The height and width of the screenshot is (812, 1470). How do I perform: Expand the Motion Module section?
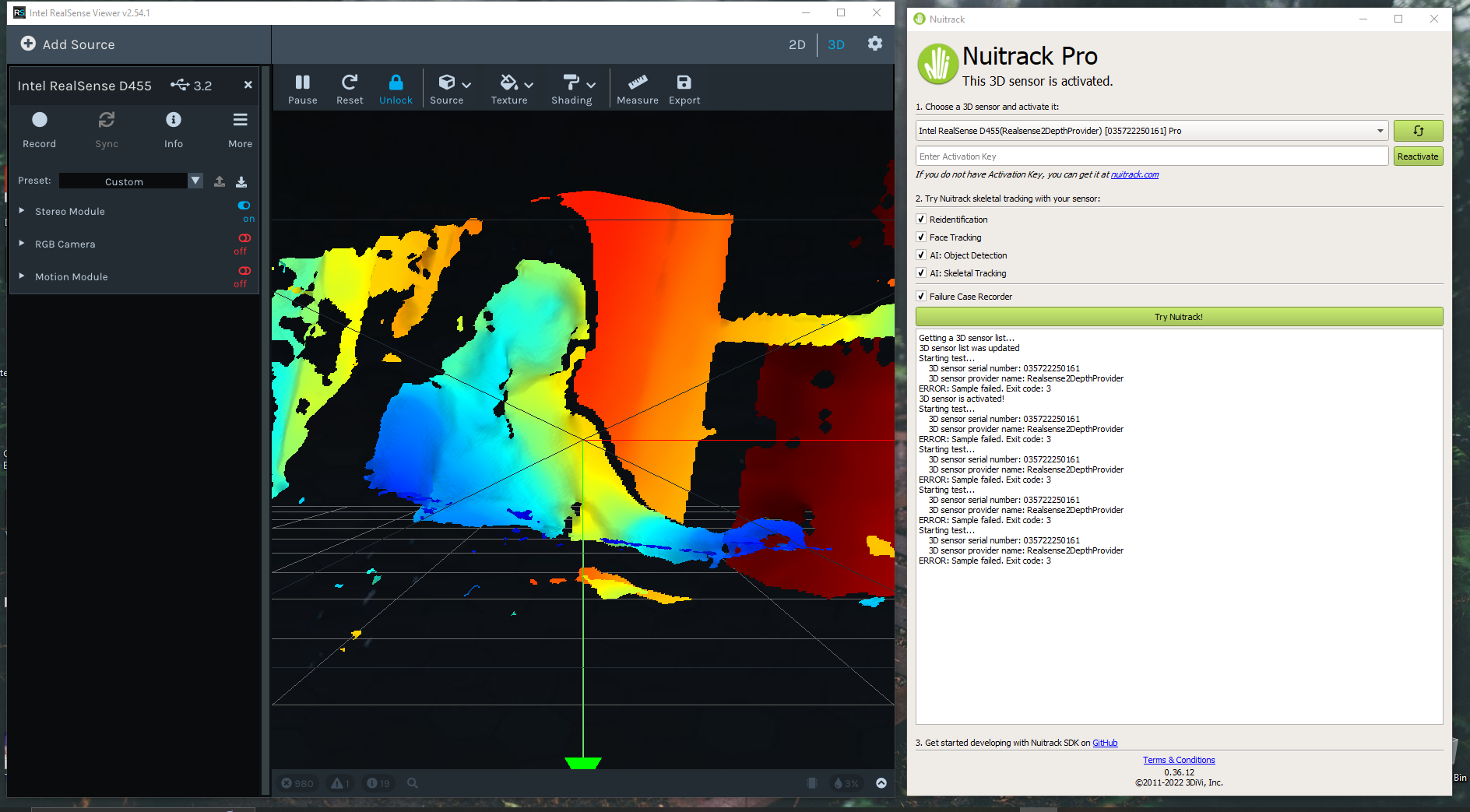click(22, 276)
